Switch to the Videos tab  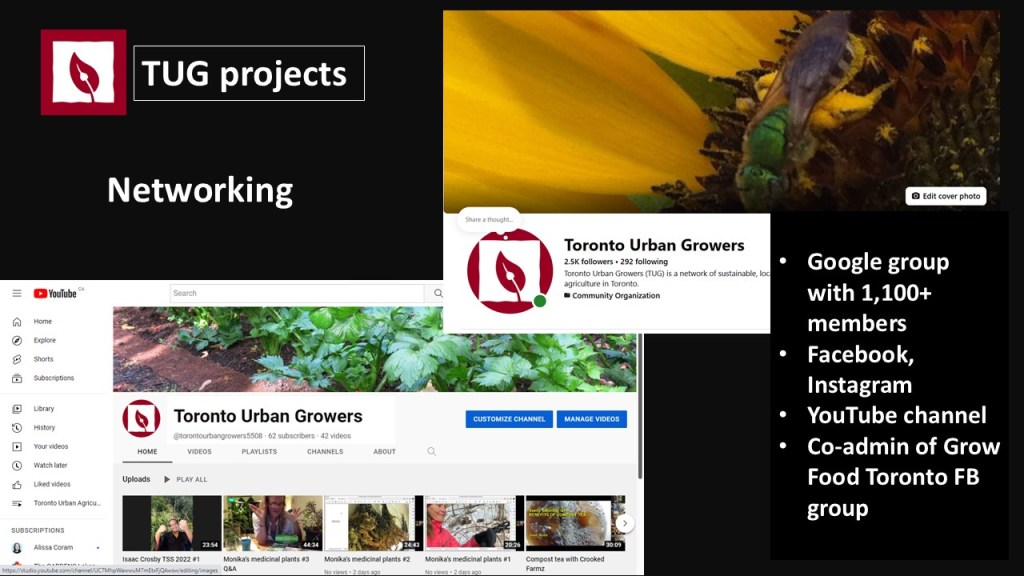[200, 451]
